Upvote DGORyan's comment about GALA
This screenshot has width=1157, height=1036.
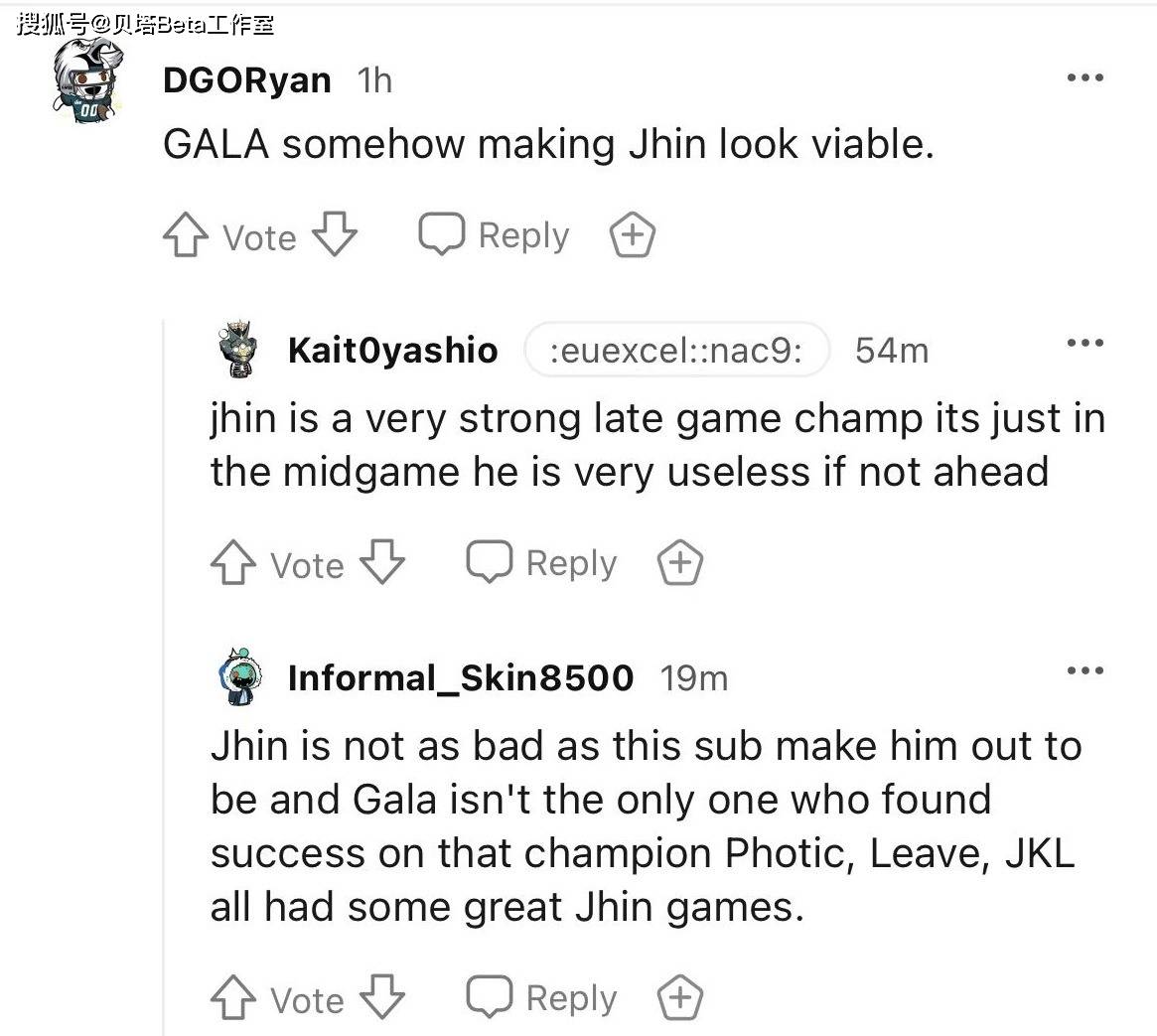185,237
